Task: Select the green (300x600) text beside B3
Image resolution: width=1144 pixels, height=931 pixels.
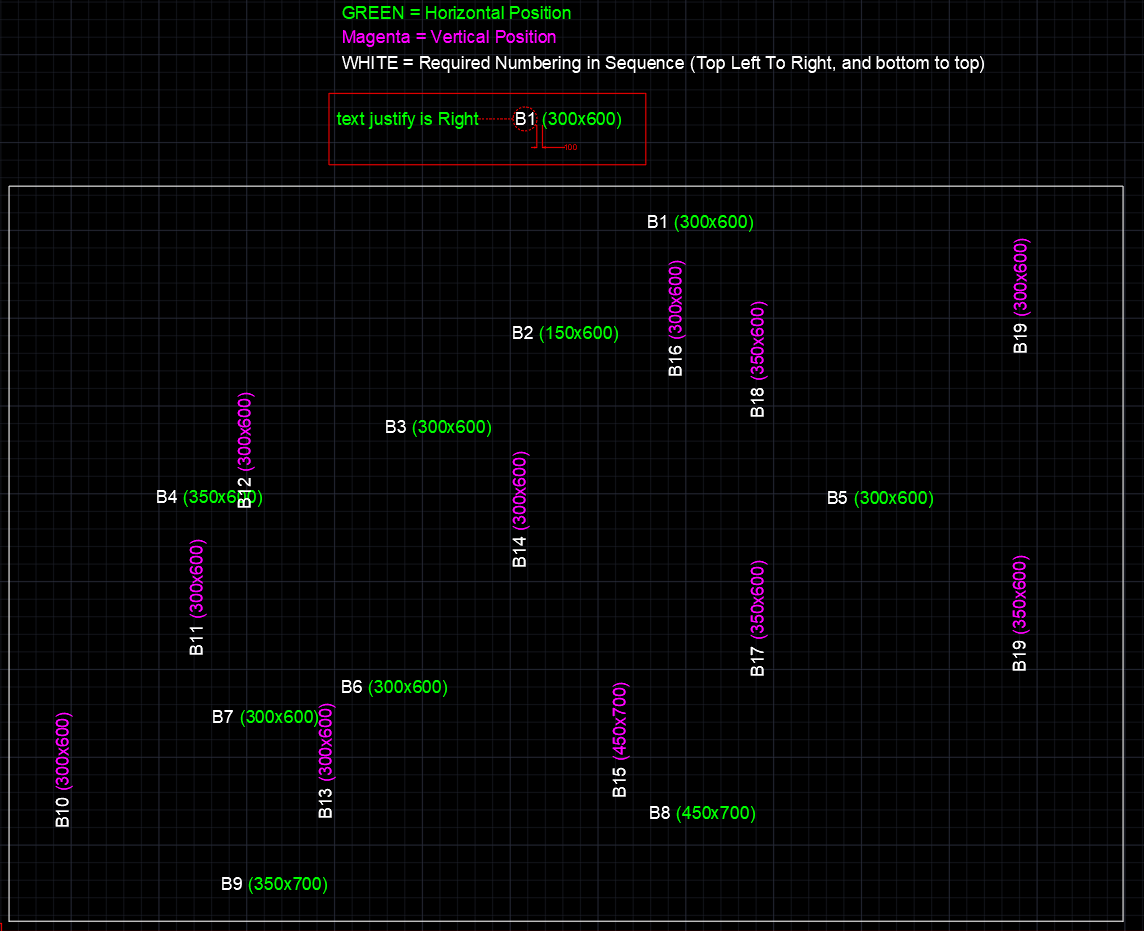Action: coord(452,427)
